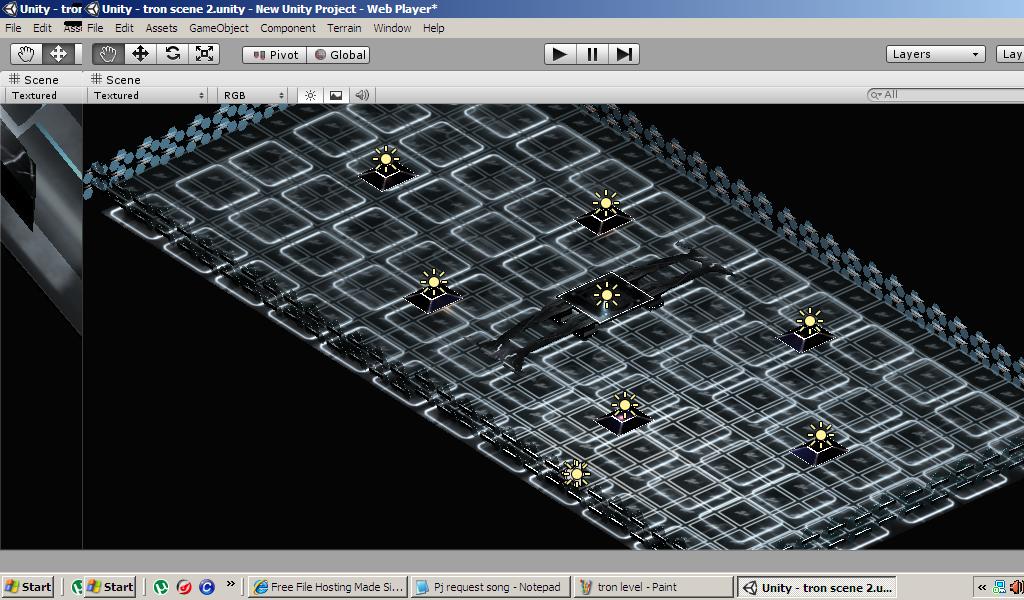Screen dimensions: 1024x600
Task: Open the GameObject menu
Action: tap(219, 28)
